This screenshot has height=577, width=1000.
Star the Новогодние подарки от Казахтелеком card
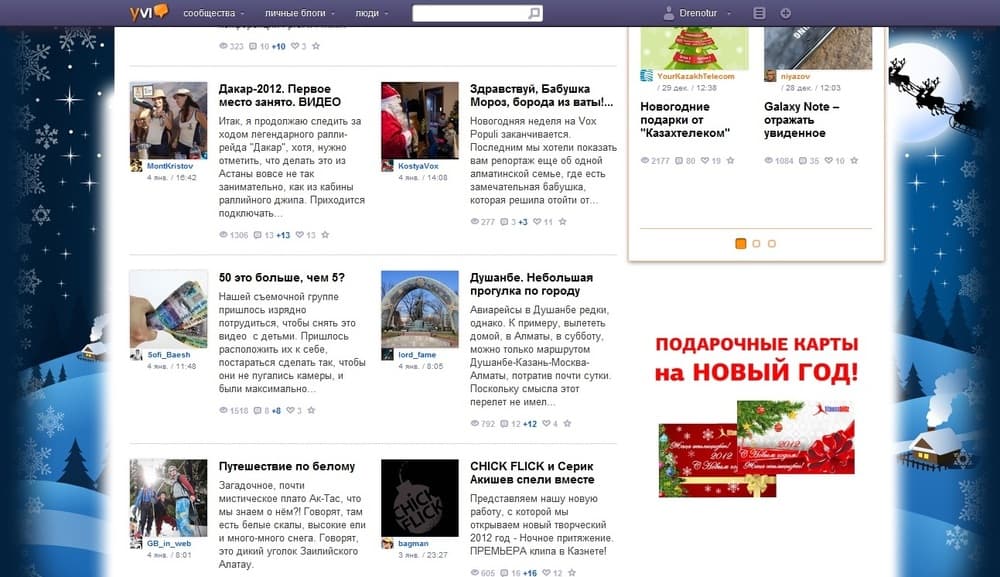click(731, 161)
